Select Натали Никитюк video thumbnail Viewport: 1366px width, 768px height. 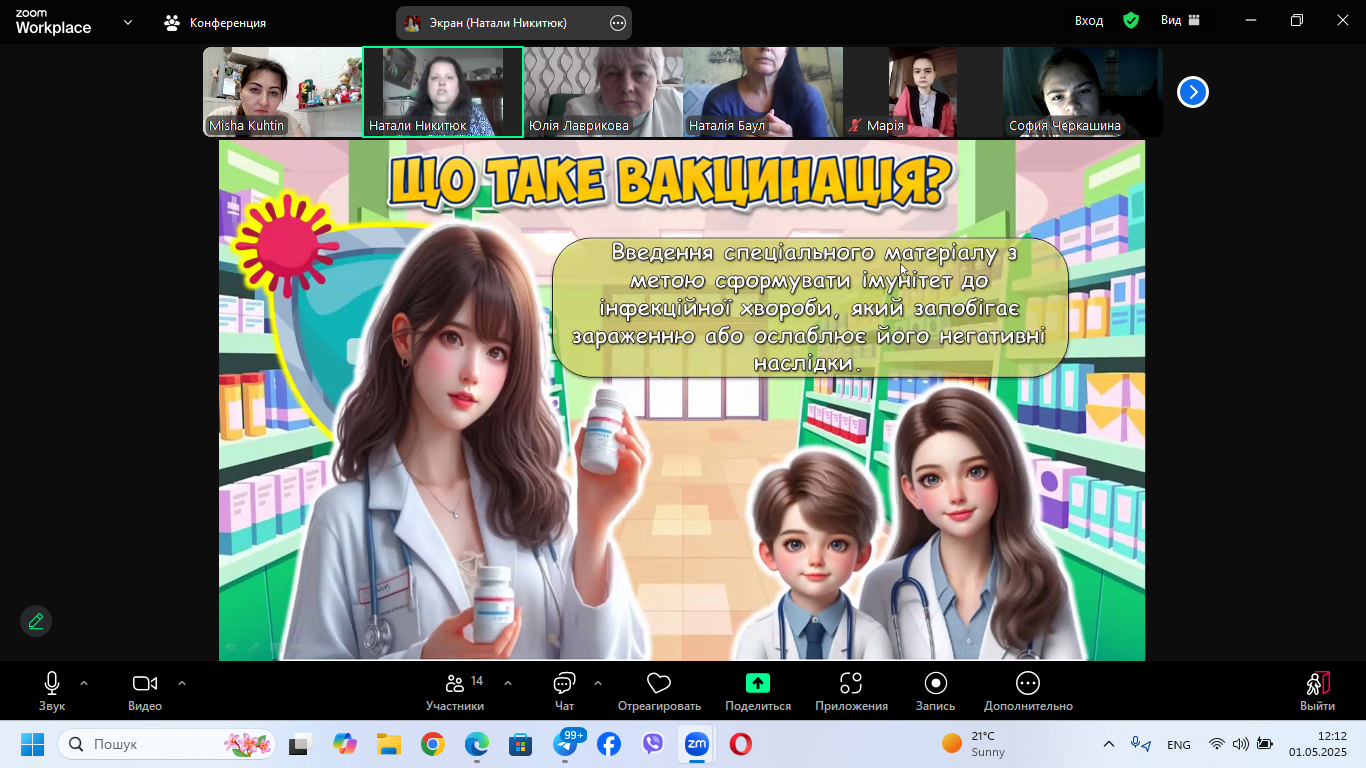point(443,92)
